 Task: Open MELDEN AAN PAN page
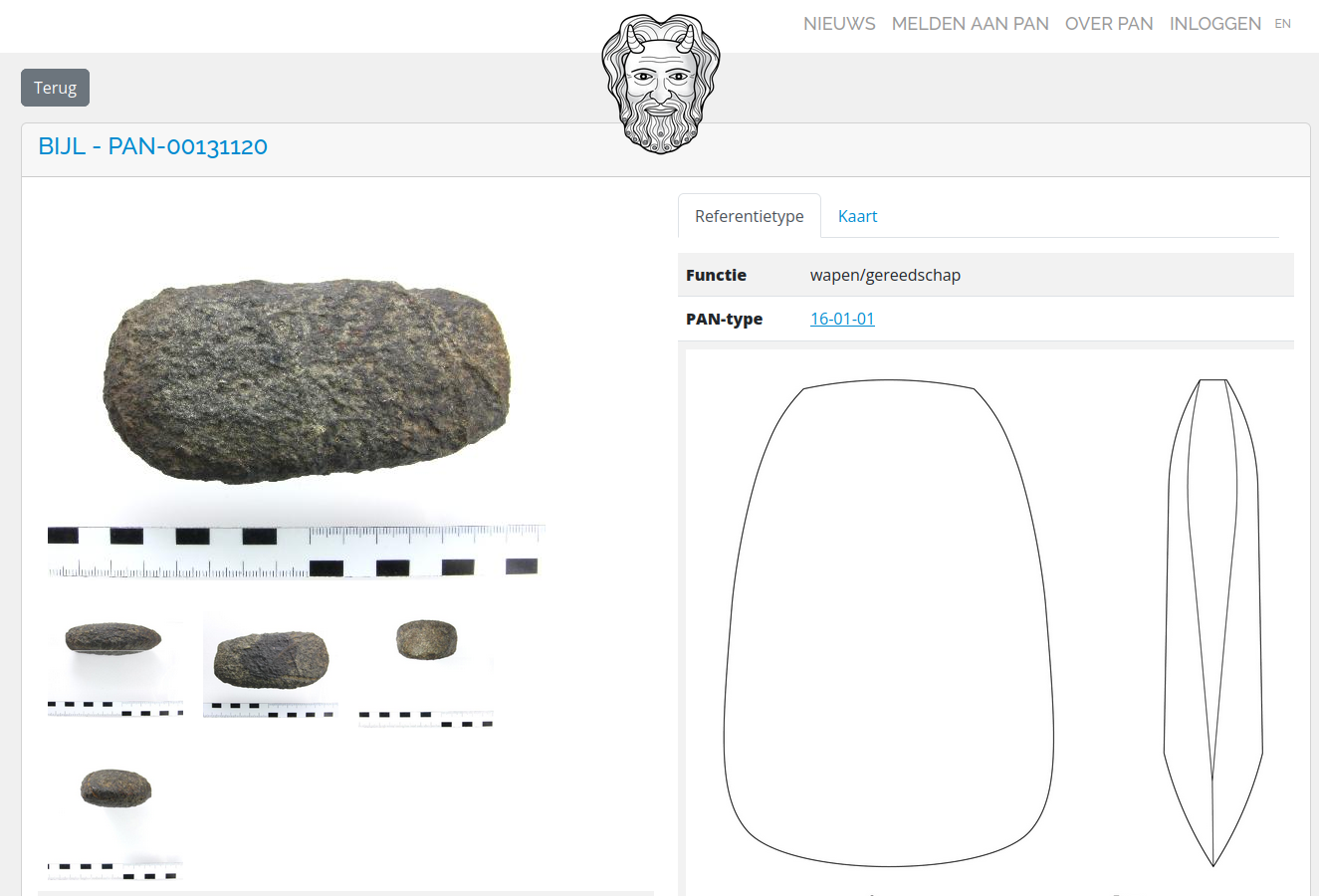(x=970, y=24)
